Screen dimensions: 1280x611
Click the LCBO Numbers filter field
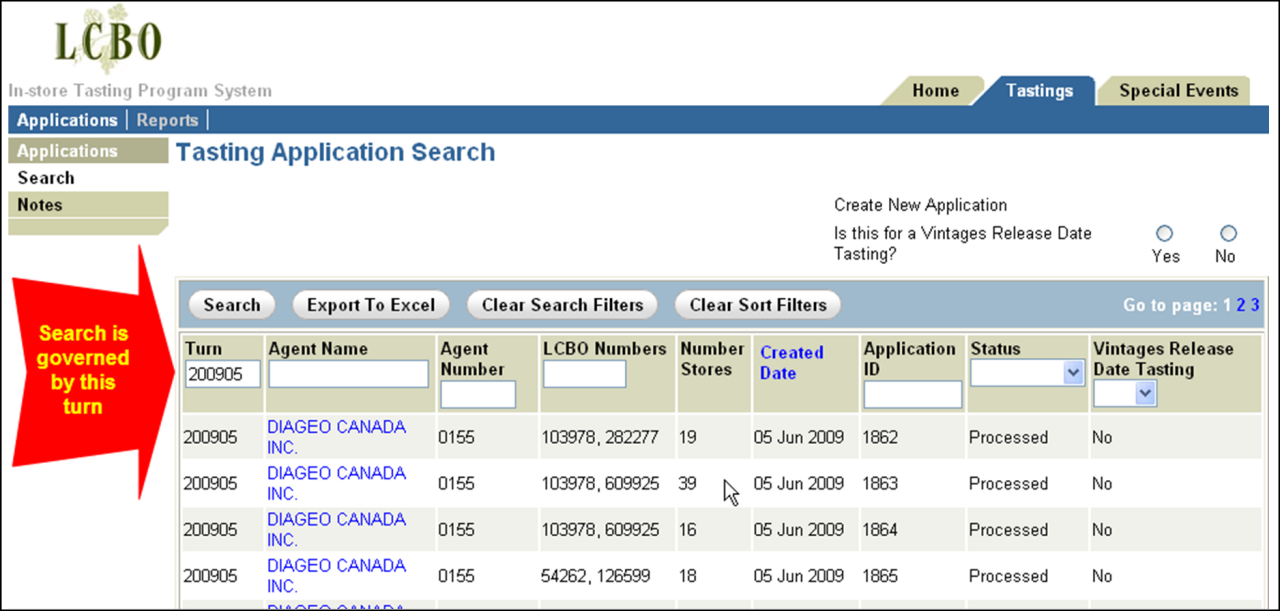pos(585,374)
